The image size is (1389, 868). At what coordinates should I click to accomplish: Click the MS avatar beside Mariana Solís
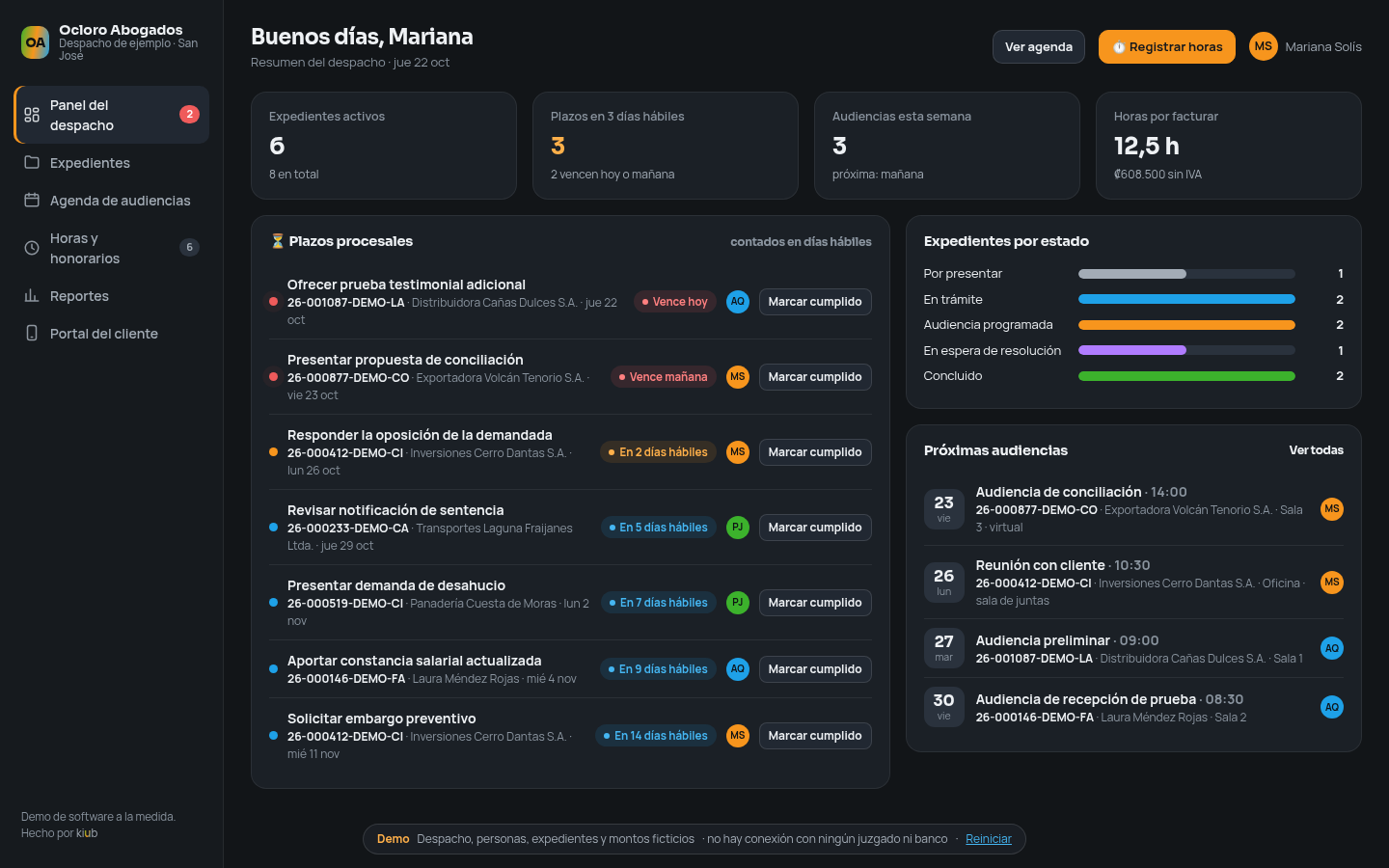(1264, 46)
